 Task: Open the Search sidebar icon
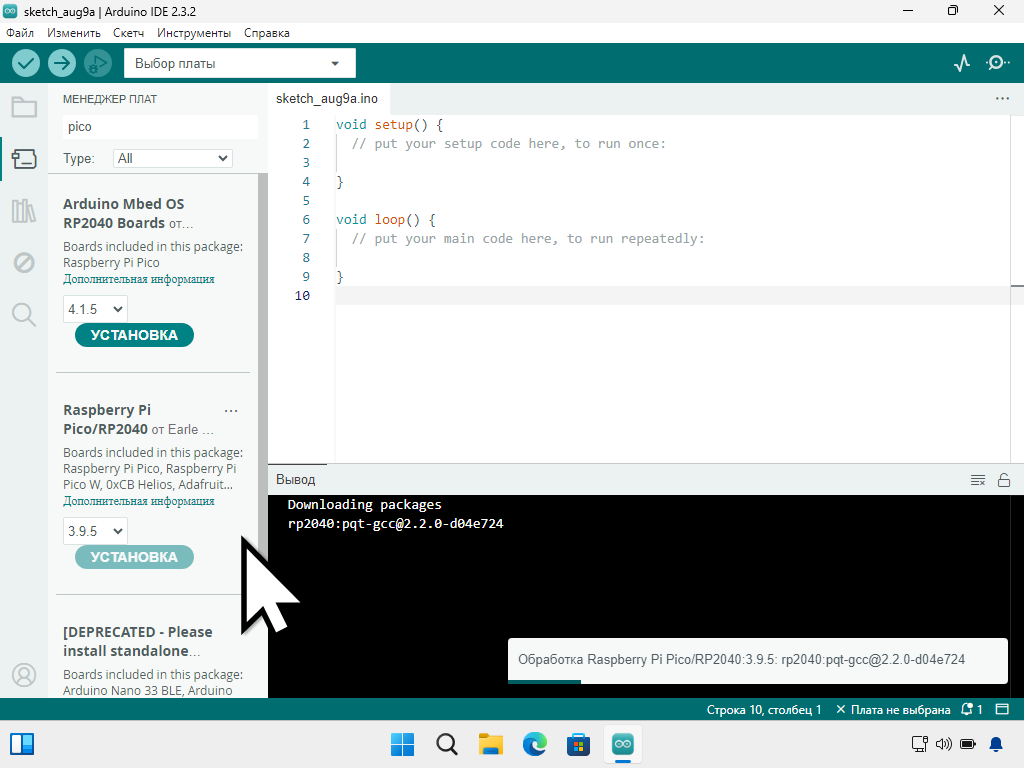pos(24,315)
